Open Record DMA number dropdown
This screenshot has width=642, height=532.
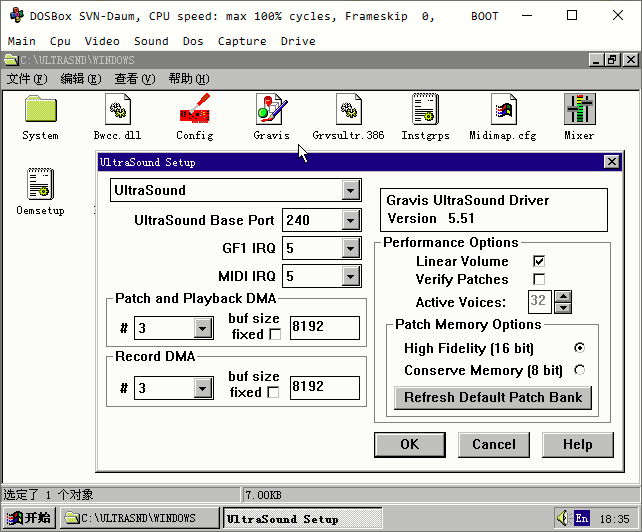click(x=203, y=388)
